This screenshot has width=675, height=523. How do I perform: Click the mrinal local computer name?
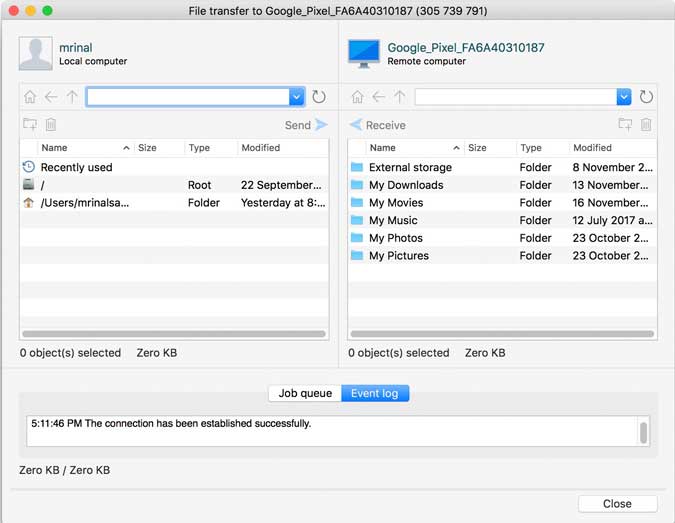76,47
